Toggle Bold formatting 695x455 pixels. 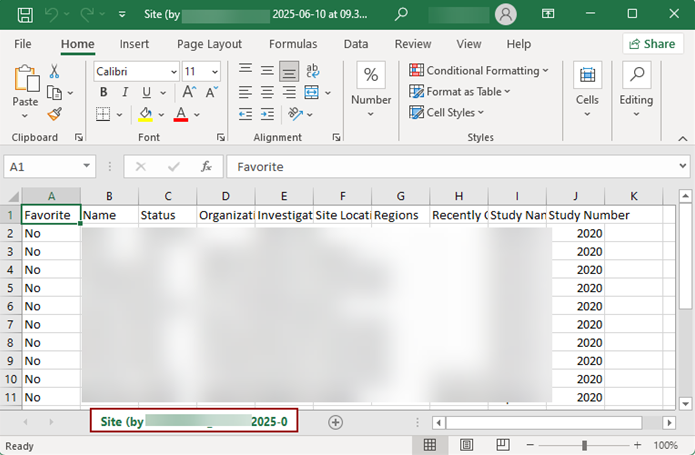(103, 92)
